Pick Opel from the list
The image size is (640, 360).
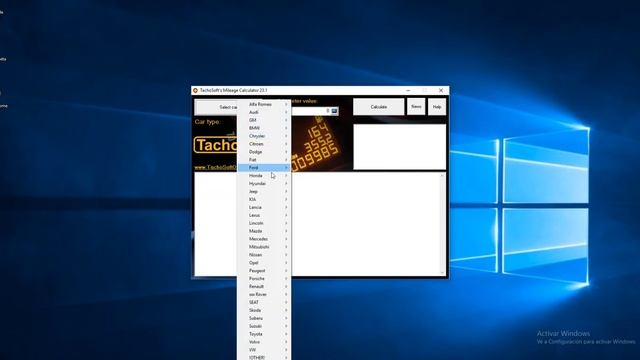click(x=264, y=263)
